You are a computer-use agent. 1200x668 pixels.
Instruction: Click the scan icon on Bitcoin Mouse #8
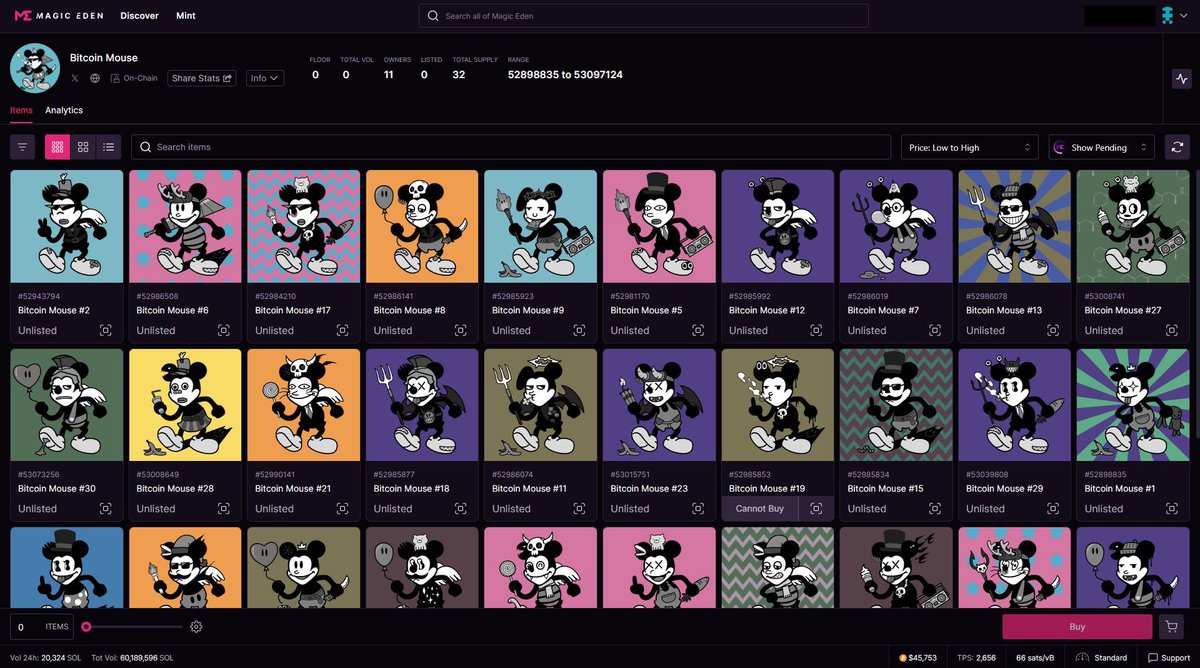tap(461, 330)
